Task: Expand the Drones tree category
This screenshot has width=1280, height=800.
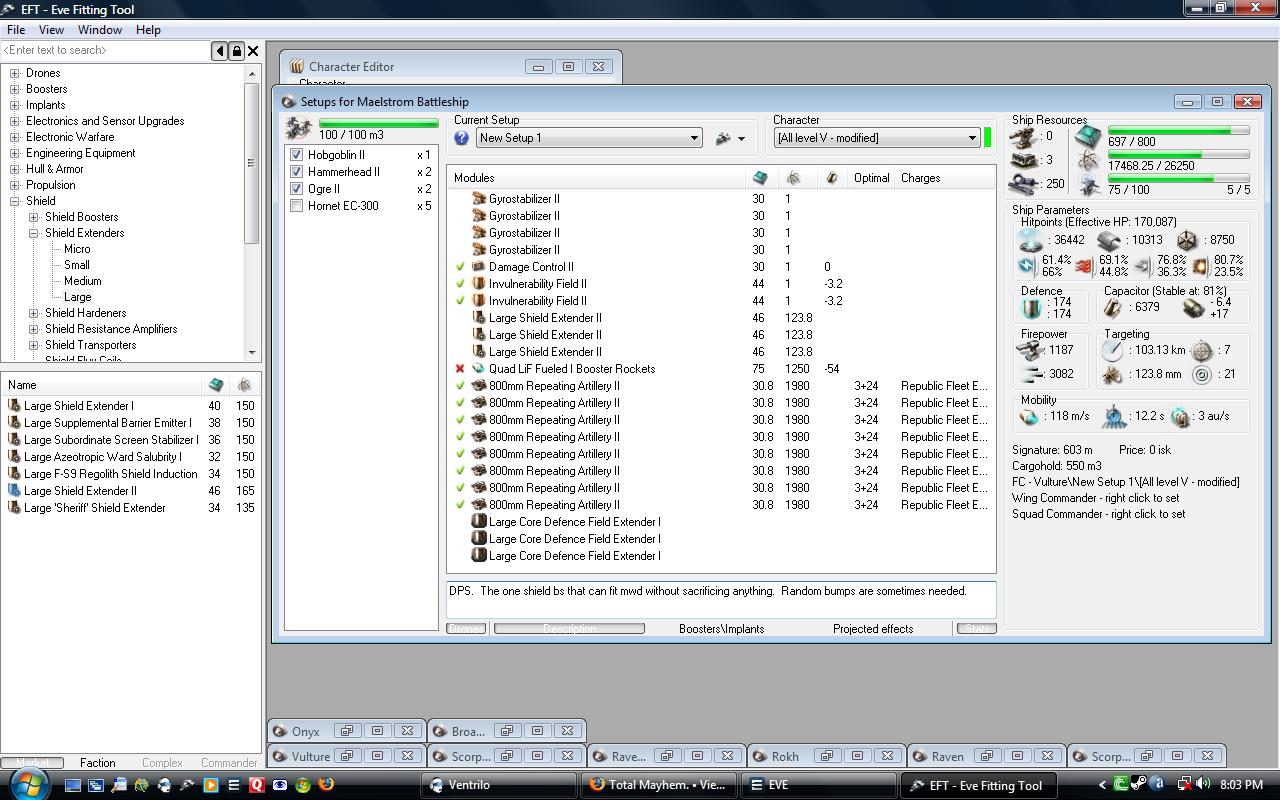Action: 15,73
